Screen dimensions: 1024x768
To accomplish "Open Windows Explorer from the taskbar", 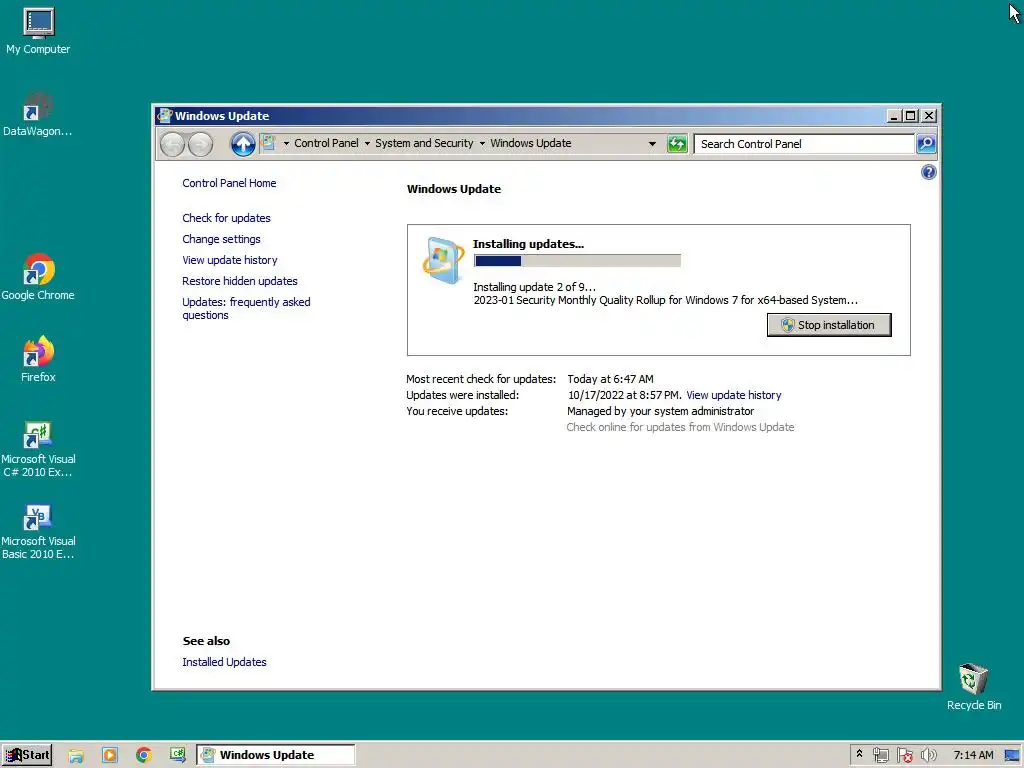I will pos(76,755).
